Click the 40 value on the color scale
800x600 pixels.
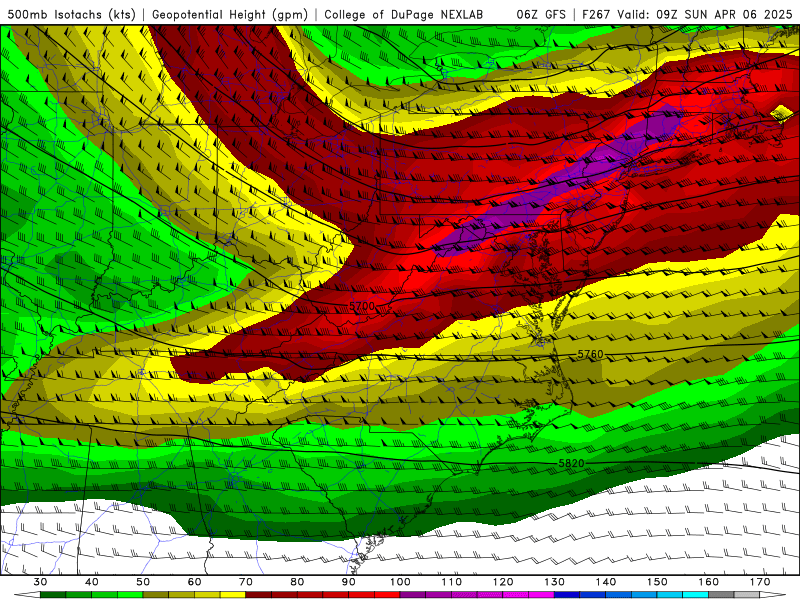(x=92, y=582)
